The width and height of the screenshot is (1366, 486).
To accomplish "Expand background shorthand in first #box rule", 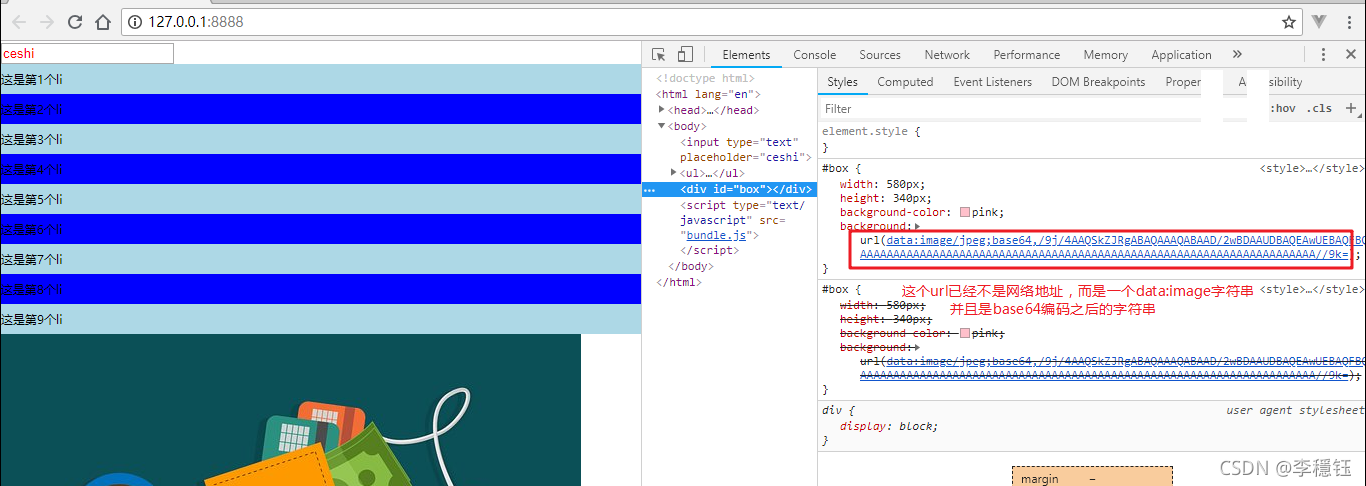I will click(918, 227).
